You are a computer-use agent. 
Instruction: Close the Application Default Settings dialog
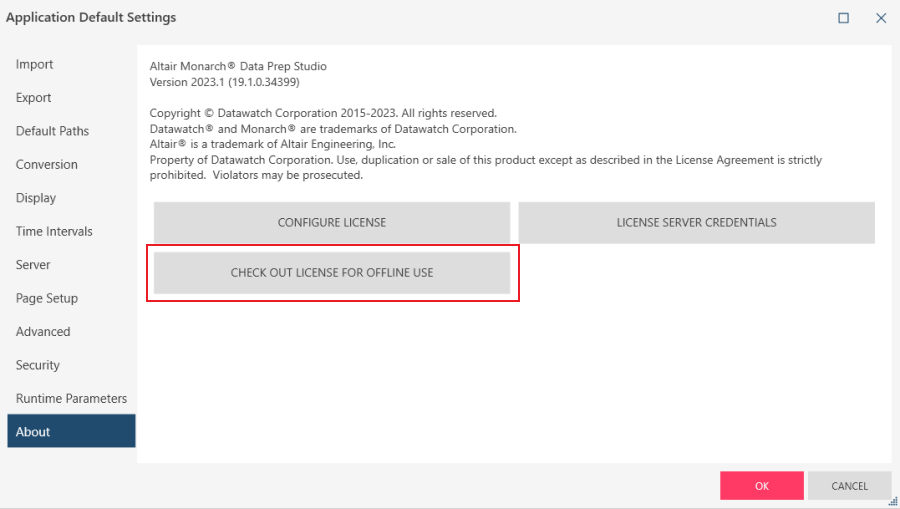881,18
